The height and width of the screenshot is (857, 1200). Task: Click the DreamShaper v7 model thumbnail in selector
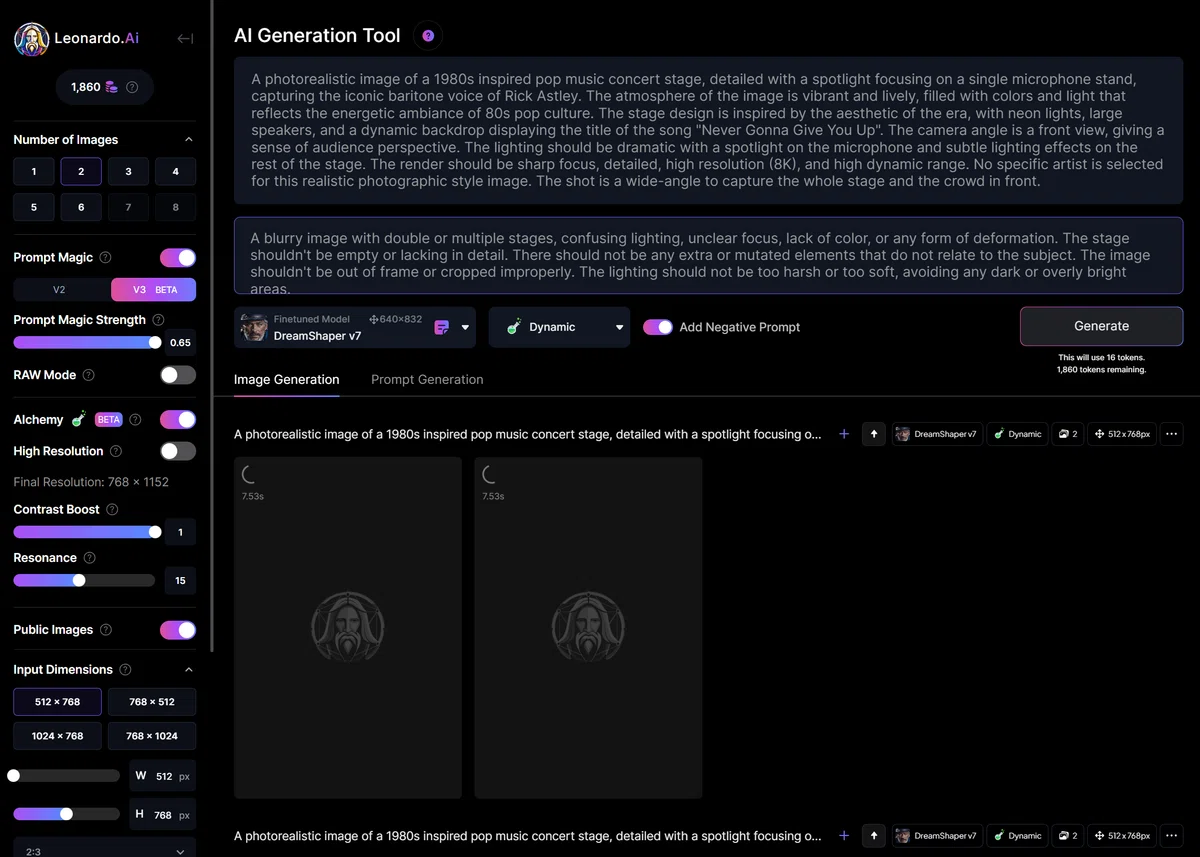click(x=255, y=327)
